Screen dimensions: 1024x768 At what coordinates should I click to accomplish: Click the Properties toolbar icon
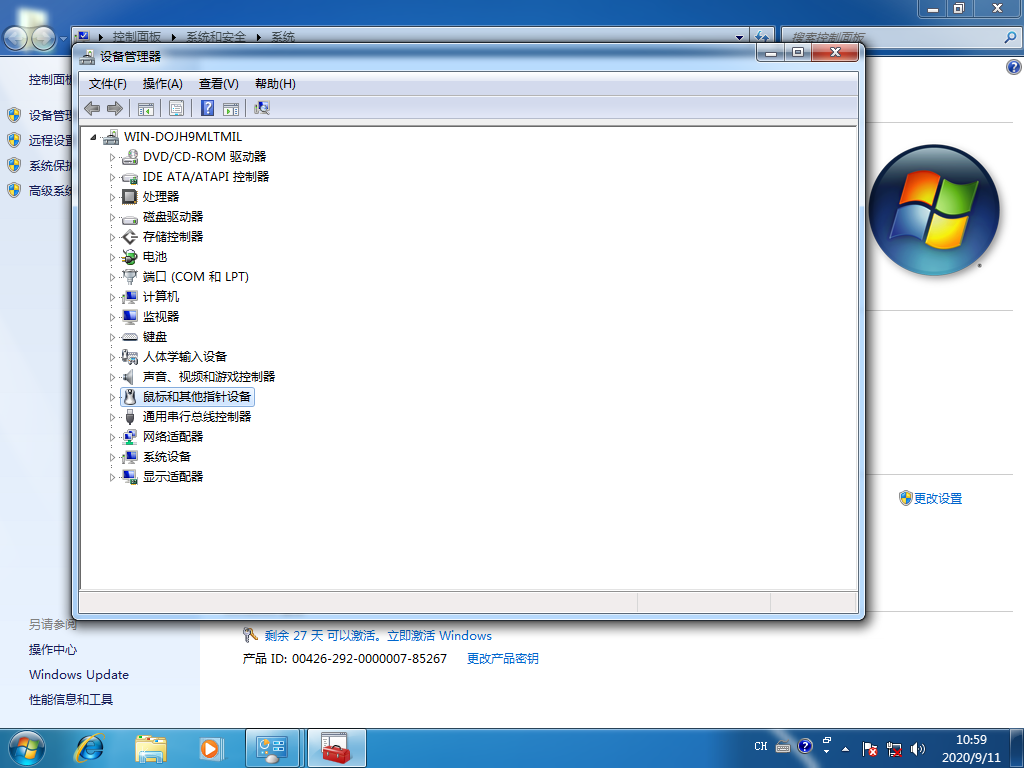(x=176, y=108)
